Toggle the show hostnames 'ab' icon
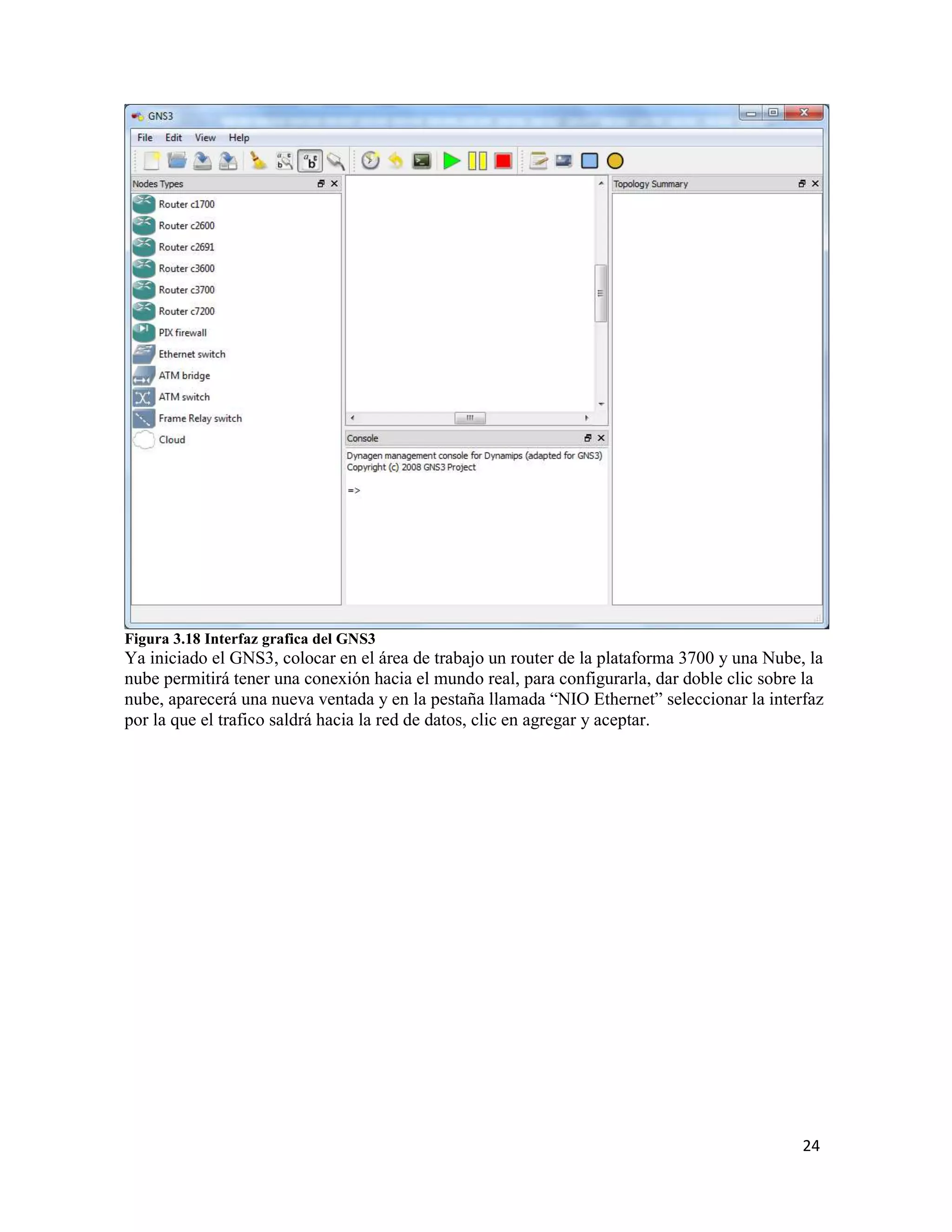Screen dimensions: 952x1232 310,161
